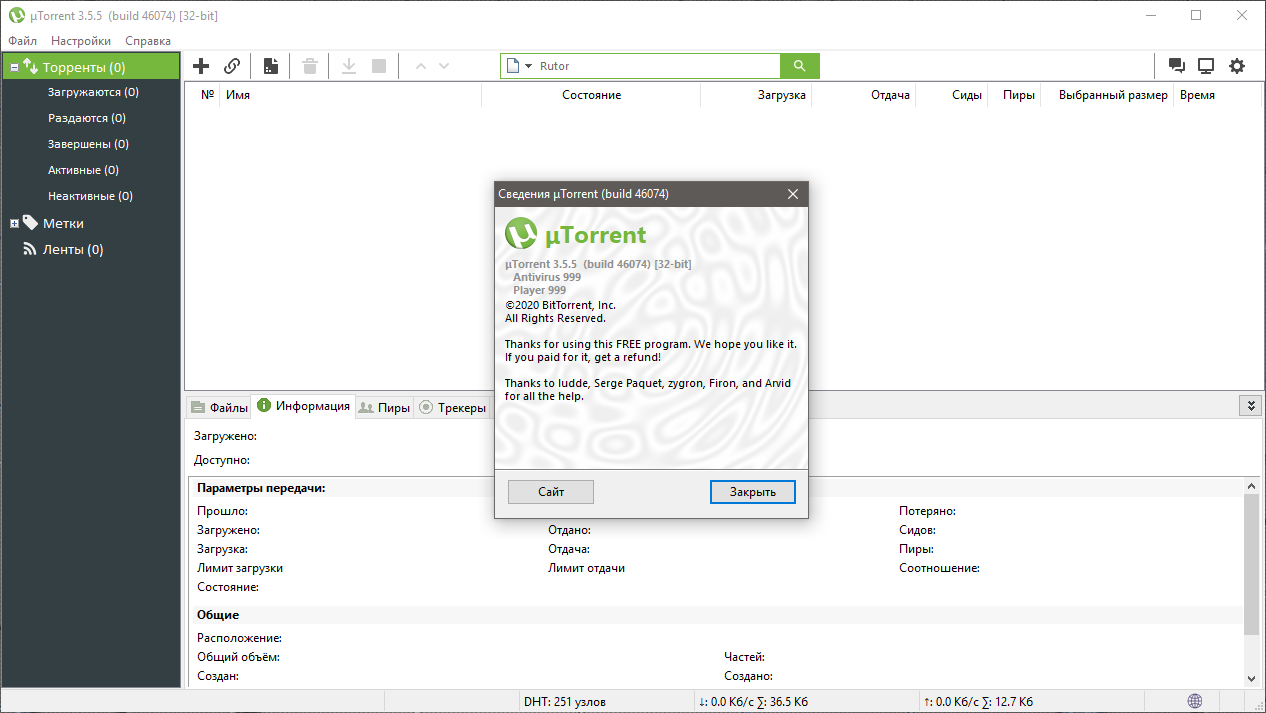The height and width of the screenshot is (713, 1266).
Task: Collapse the detail pane with double chevron
Action: [1250, 405]
